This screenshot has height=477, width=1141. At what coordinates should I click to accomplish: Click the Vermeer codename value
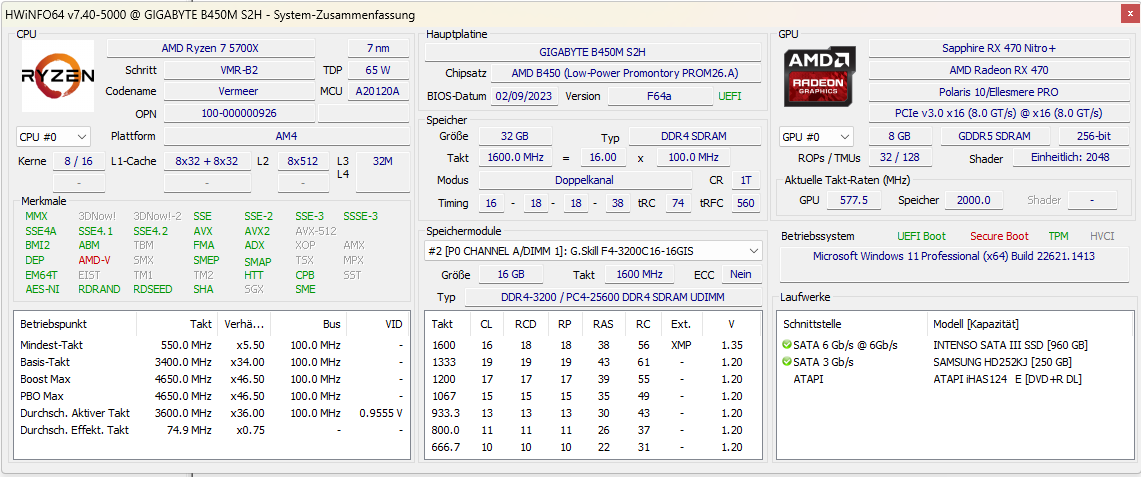point(239,92)
